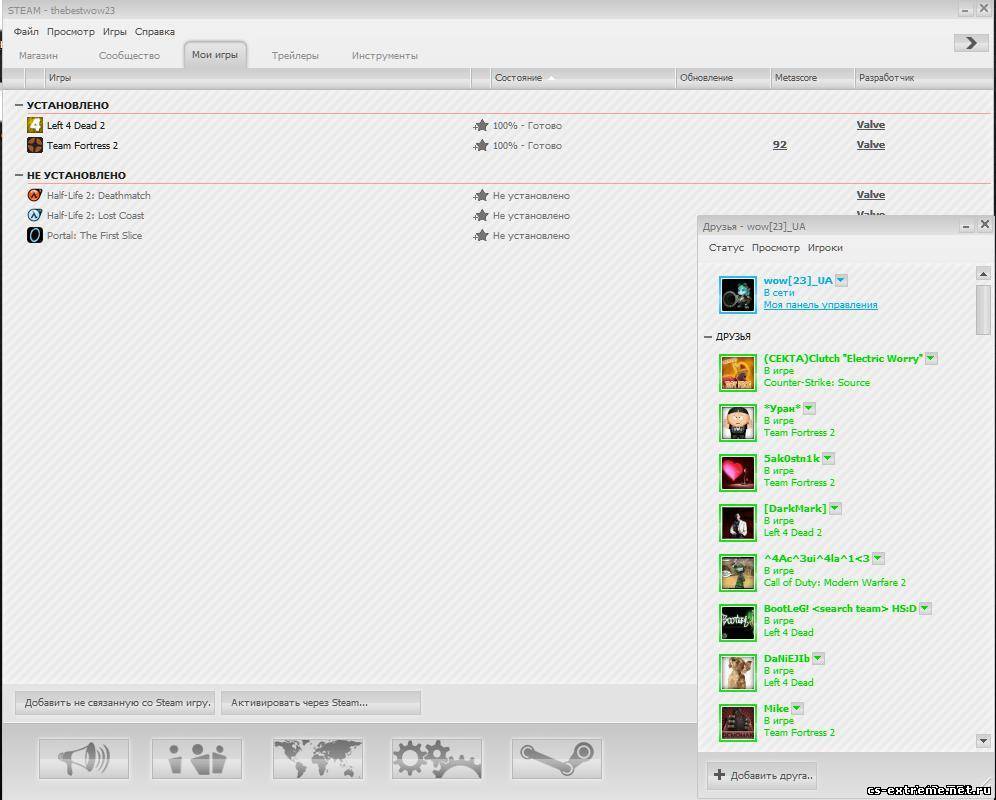Click wow[23]_UA own avatar
This screenshot has width=996, height=800.
(x=737, y=295)
